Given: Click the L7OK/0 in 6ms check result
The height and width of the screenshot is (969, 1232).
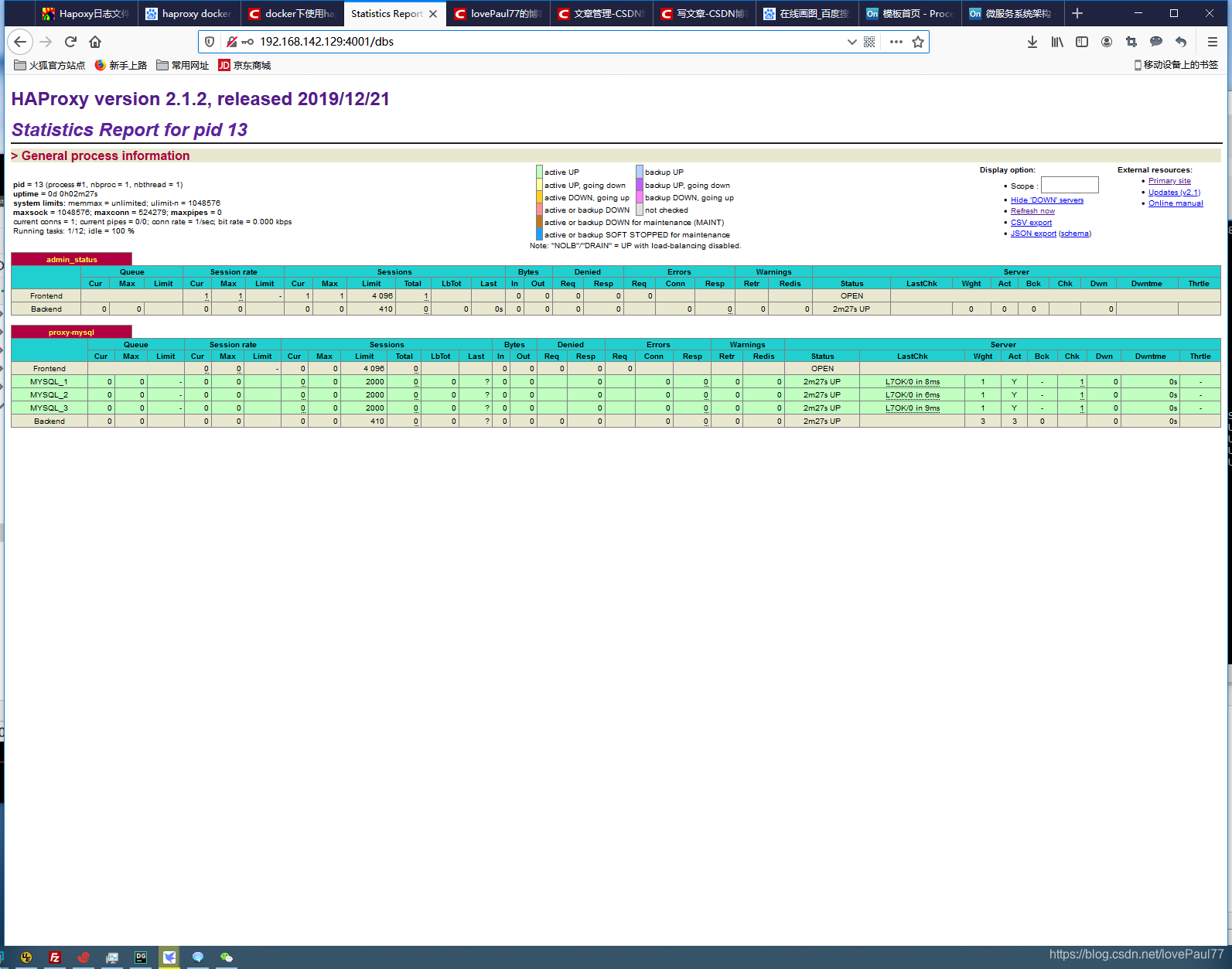Looking at the screenshot, I should coord(913,395).
